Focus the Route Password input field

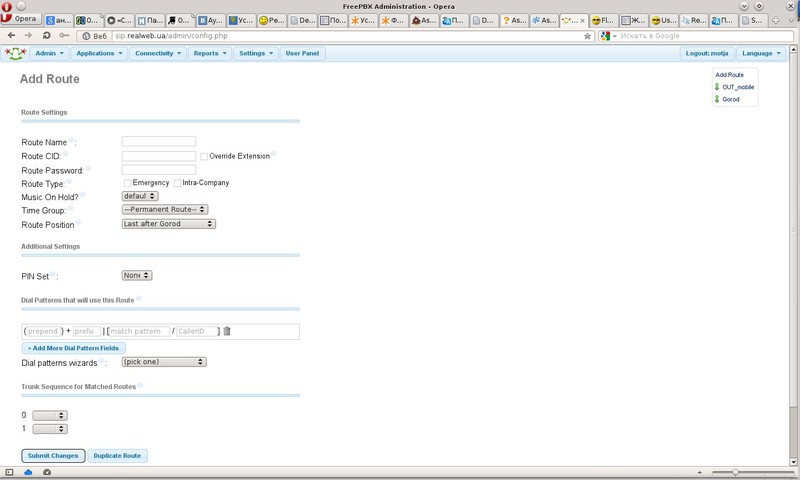point(159,169)
